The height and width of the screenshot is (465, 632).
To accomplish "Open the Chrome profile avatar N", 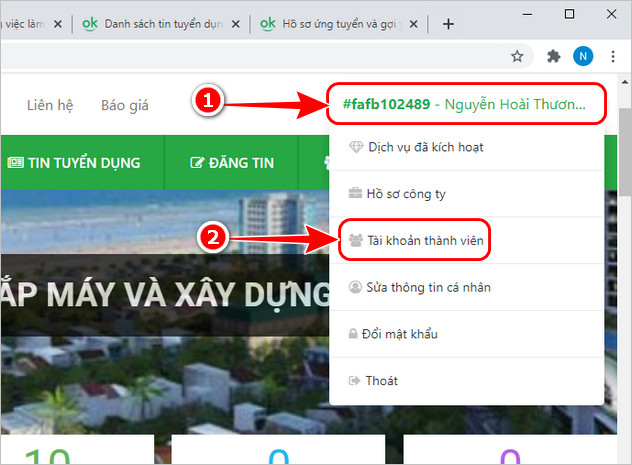I will point(583,56).
